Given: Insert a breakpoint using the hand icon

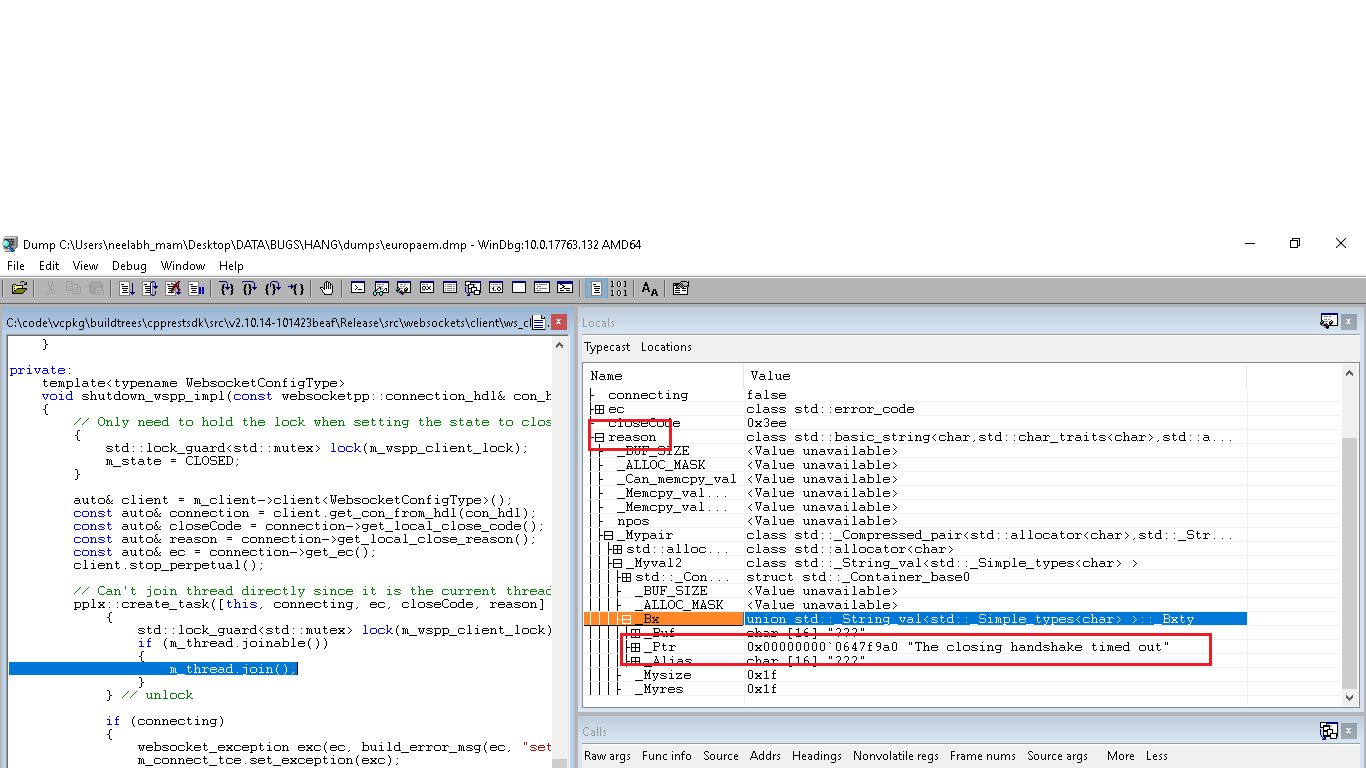Looking at the screenshot, I should (x=327, y=289).
